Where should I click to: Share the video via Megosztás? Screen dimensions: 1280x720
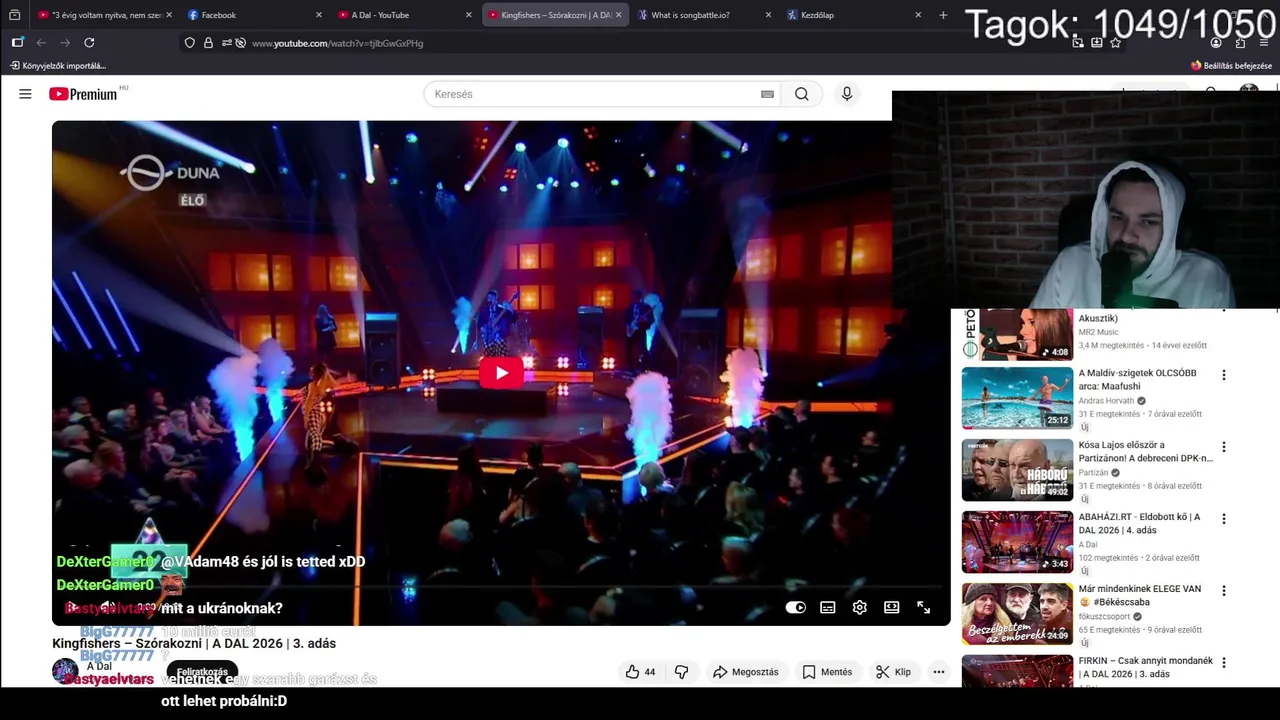(745, 672)
